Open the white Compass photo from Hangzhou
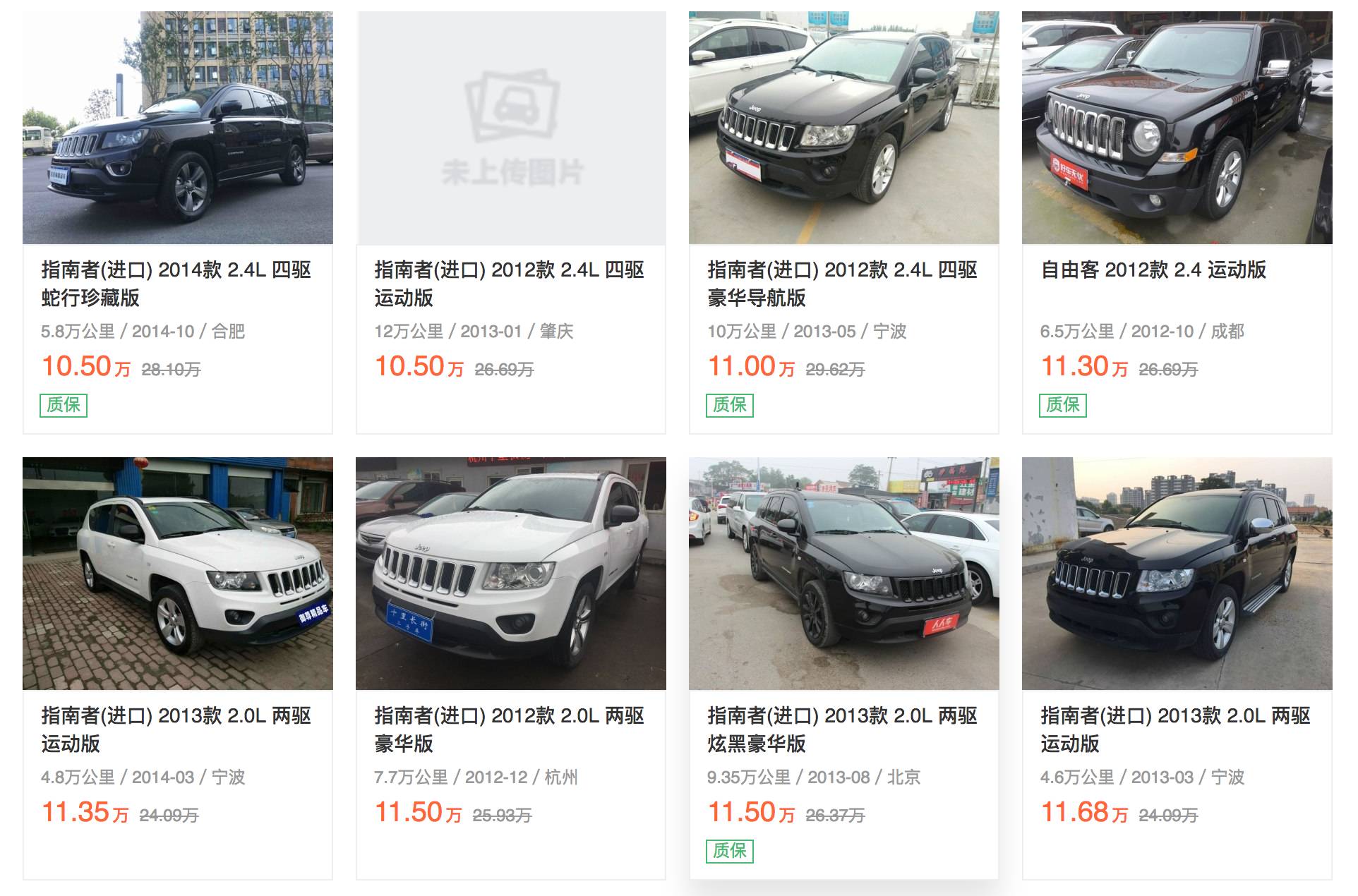1358x896 pixels. click(511, 574)
